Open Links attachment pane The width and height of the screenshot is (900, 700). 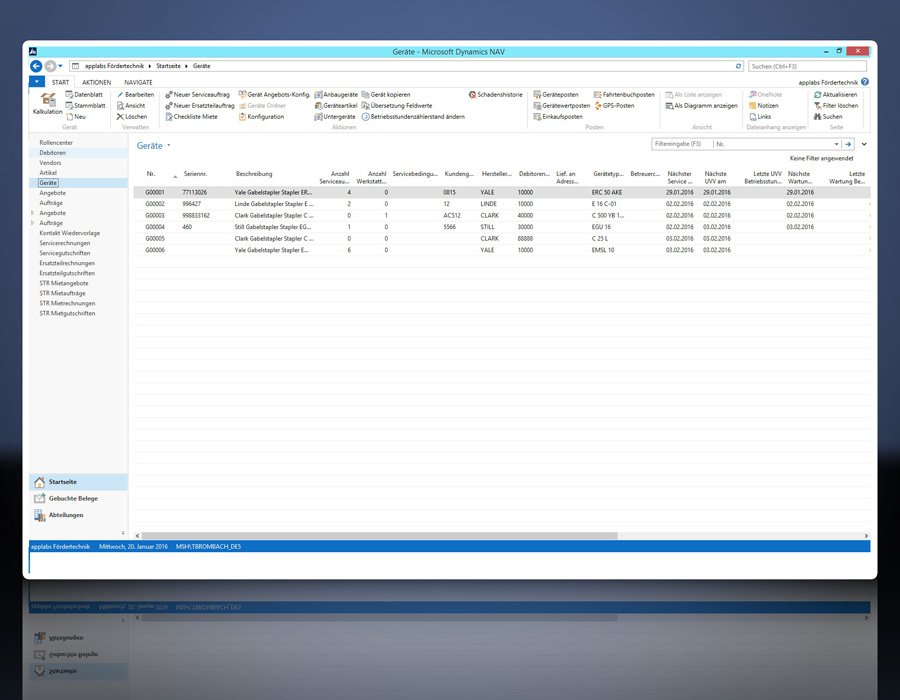(760, 116)
